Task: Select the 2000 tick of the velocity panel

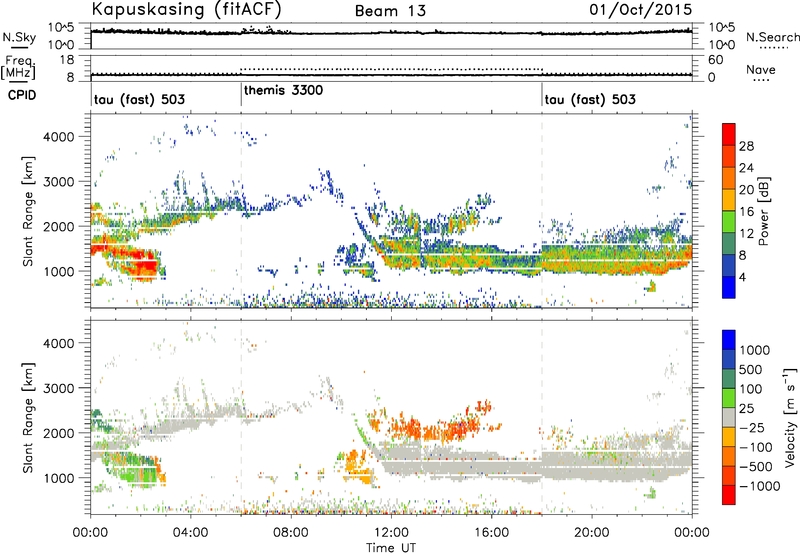Action: tap(58, 433)
